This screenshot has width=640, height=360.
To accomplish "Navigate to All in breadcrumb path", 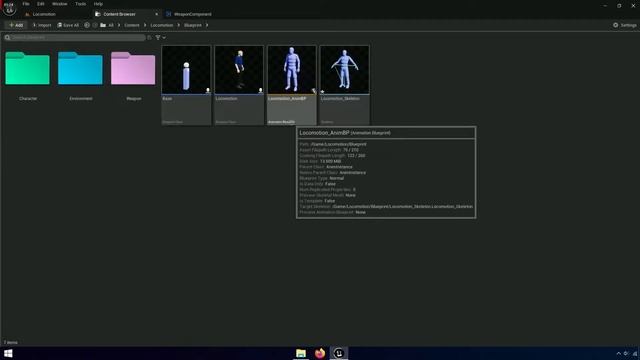I will pyautogui.click(x=111, y=25).
